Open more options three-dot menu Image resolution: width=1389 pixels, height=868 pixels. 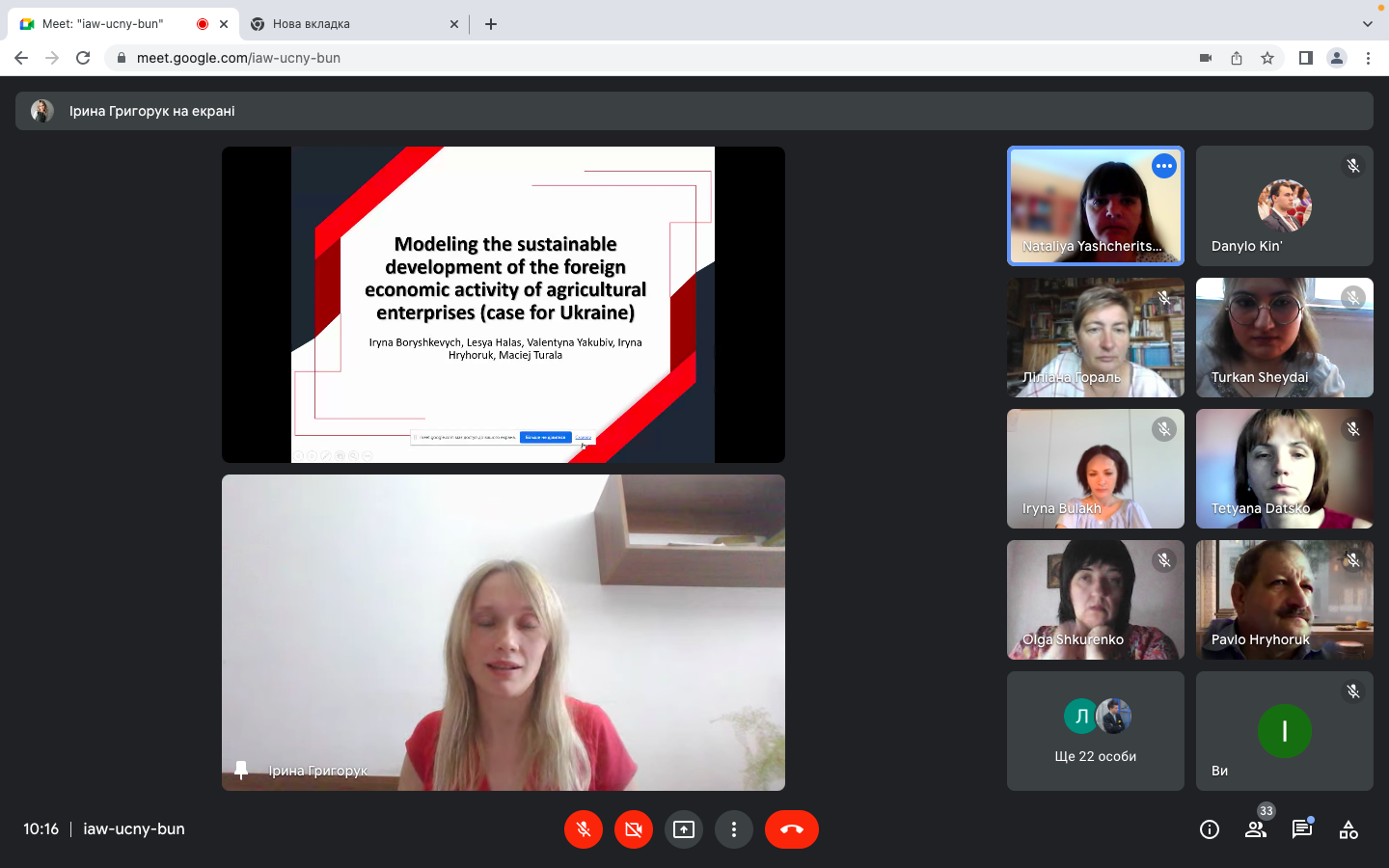733,829
